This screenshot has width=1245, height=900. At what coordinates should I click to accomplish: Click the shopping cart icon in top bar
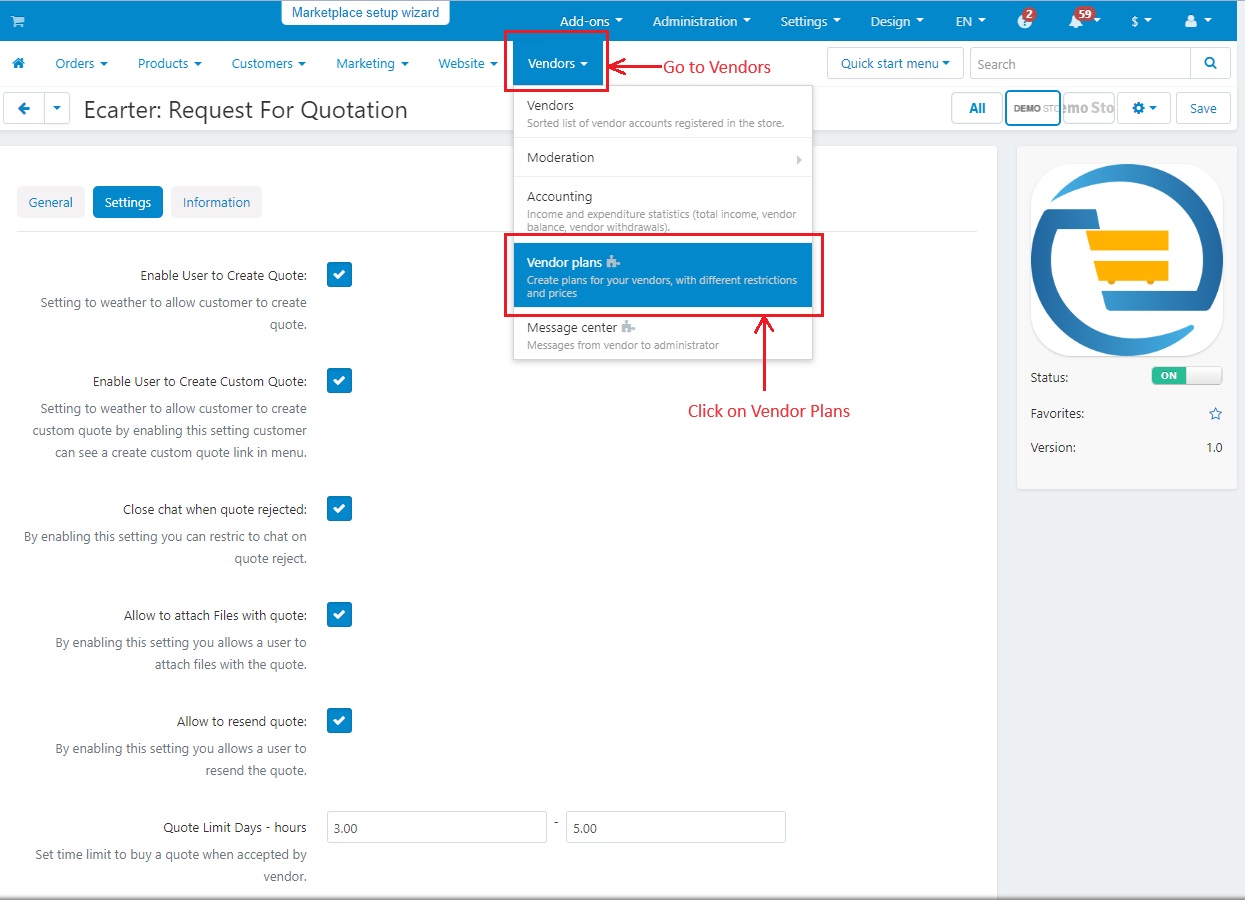[x=18, y=21]
